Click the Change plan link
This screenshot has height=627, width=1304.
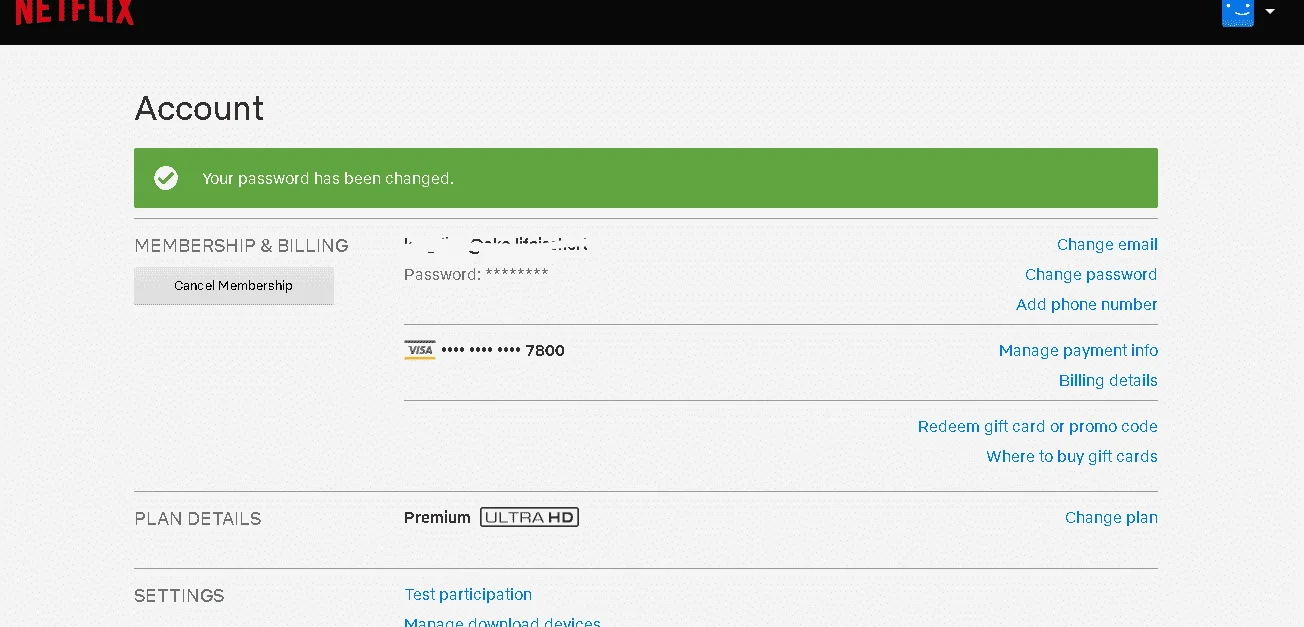(x=1111, y=517)
